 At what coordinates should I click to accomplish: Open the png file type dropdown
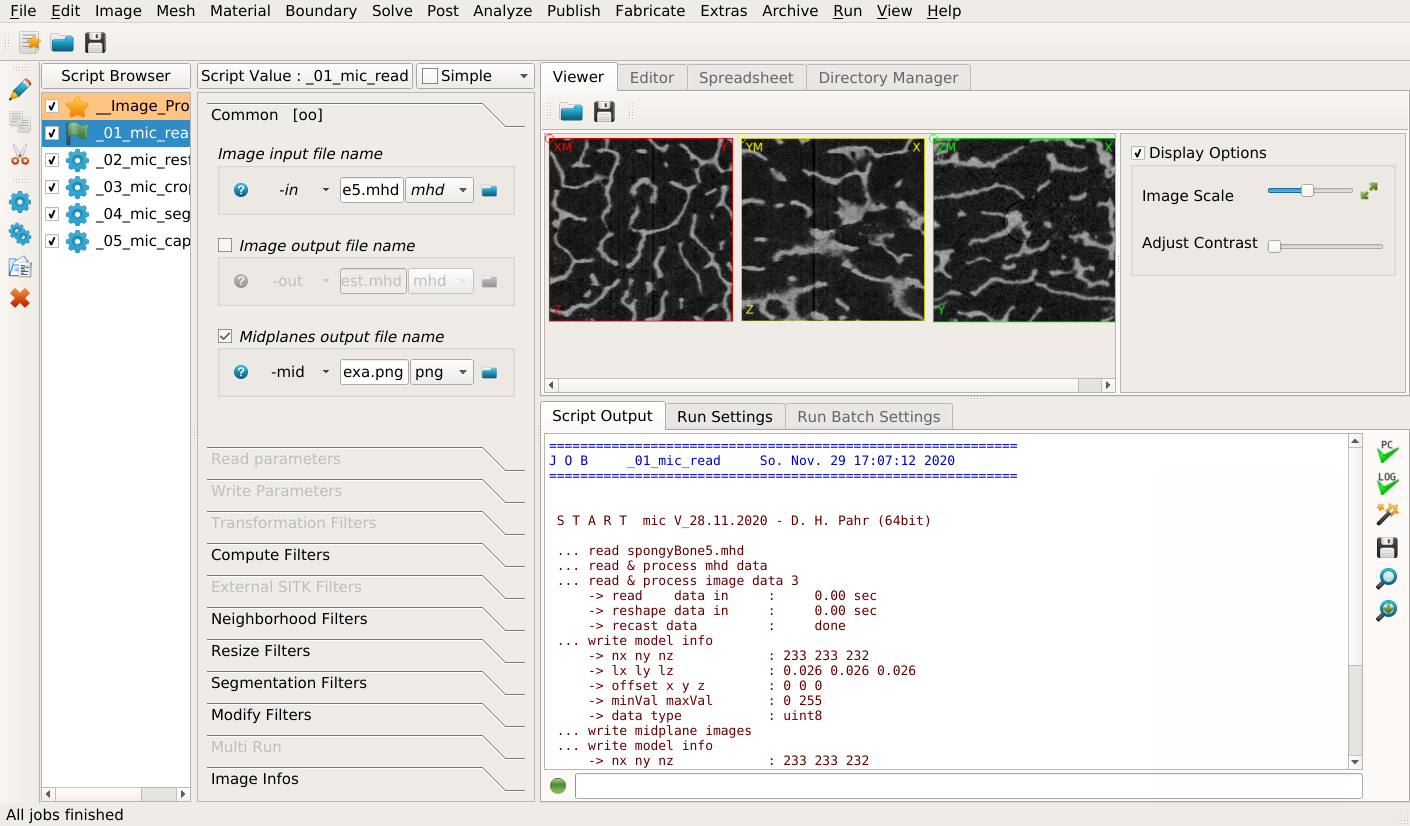click(463, 372)
